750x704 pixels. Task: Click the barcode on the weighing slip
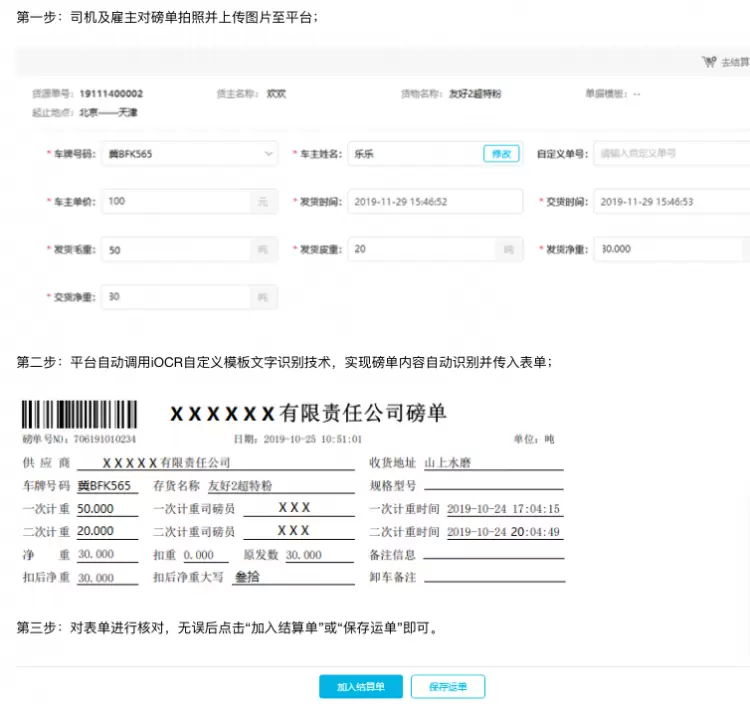pyautogui.click(x=81, y=414)
